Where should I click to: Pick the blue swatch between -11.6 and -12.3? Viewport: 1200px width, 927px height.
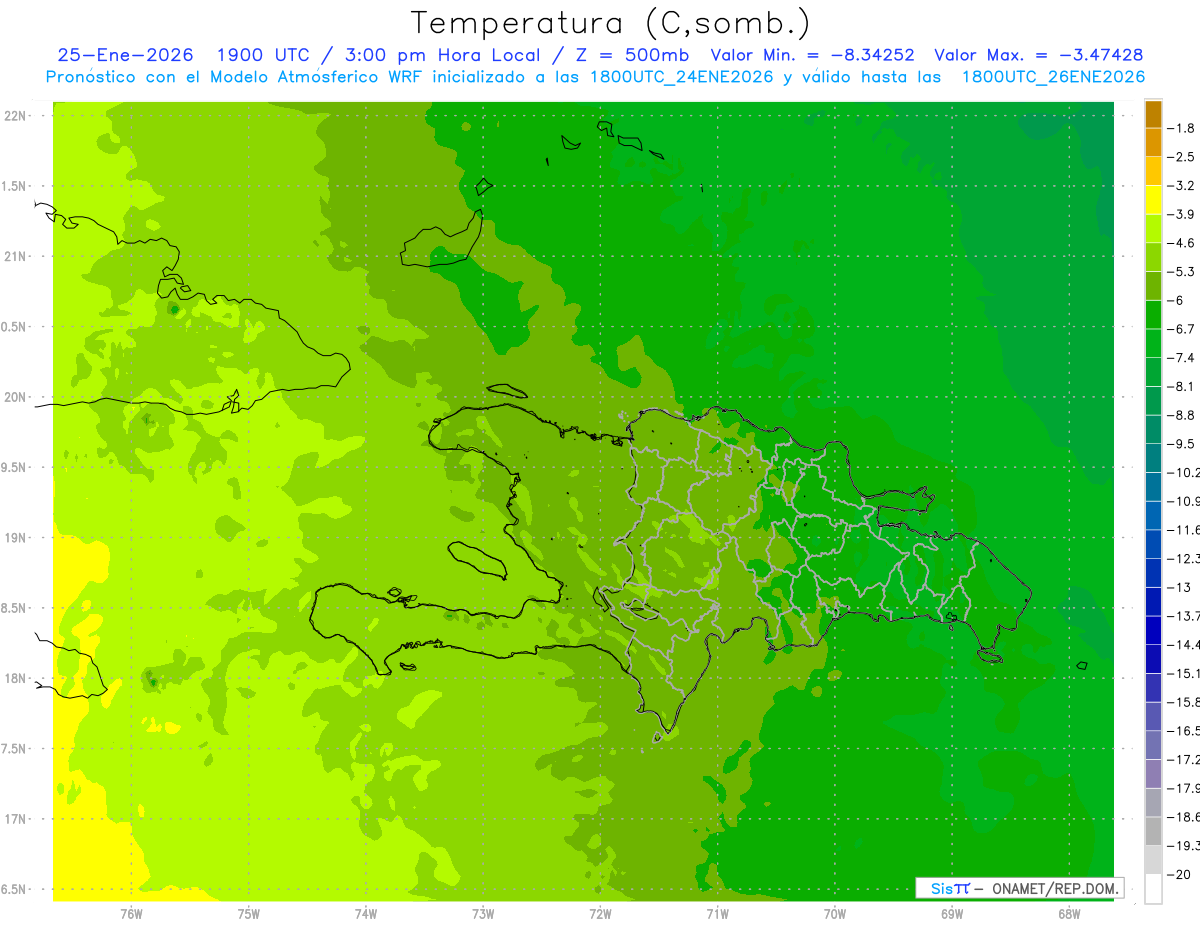point(1153,544)
